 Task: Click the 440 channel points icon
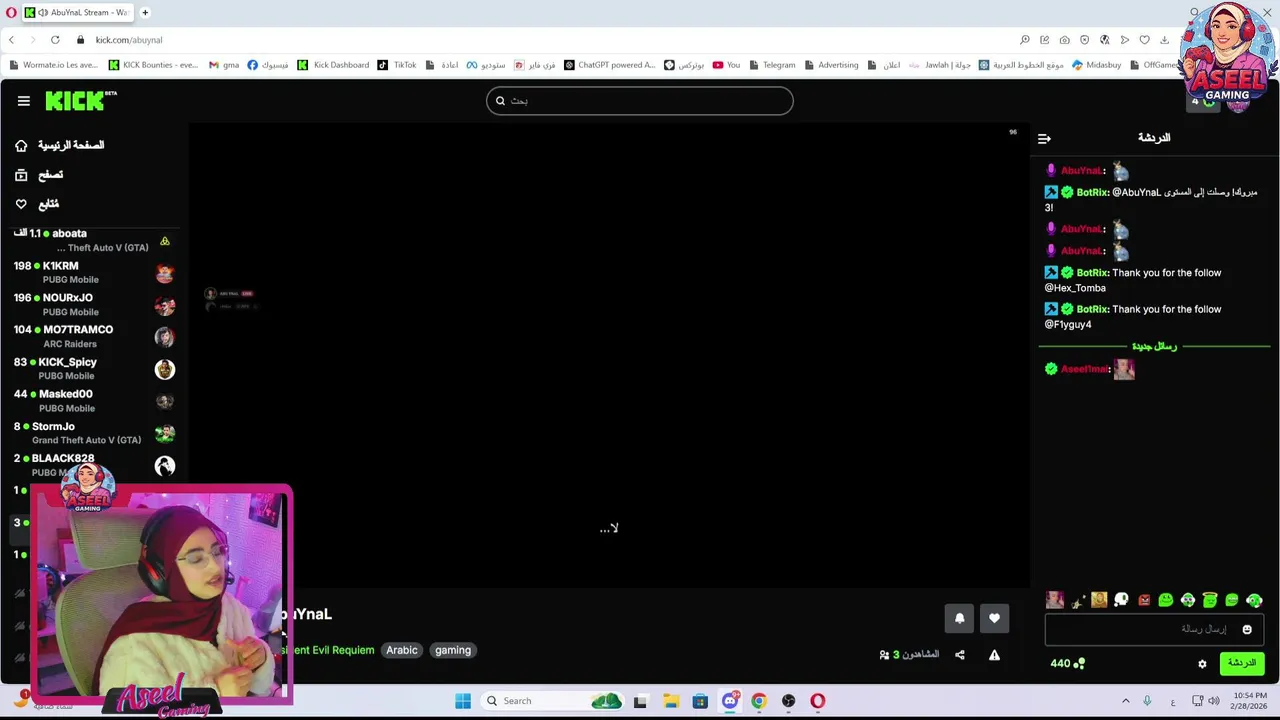[1077, 664]
